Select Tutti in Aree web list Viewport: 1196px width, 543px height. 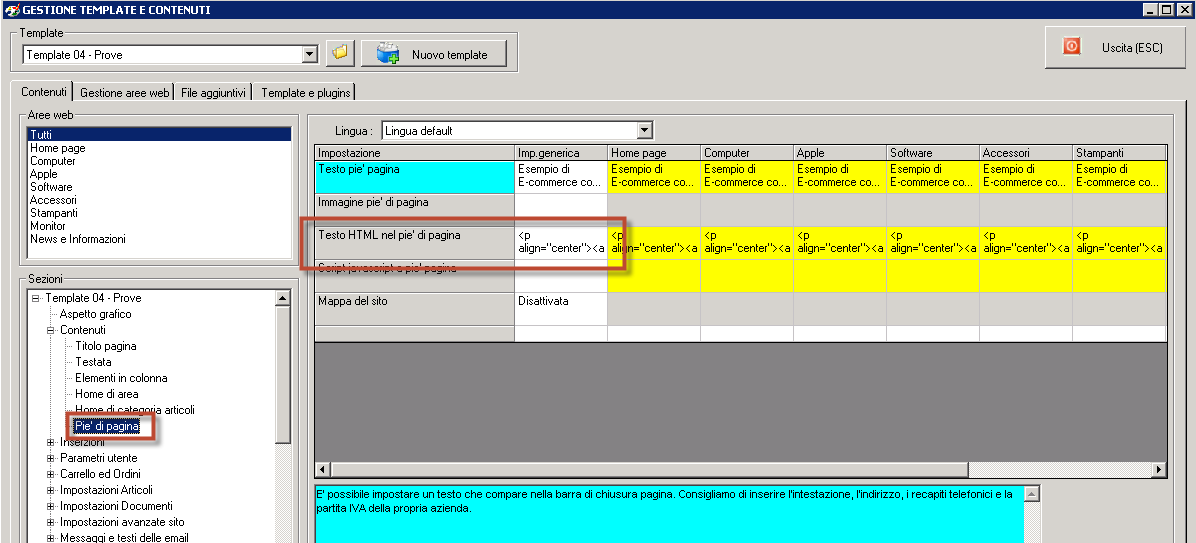(159, 134)
